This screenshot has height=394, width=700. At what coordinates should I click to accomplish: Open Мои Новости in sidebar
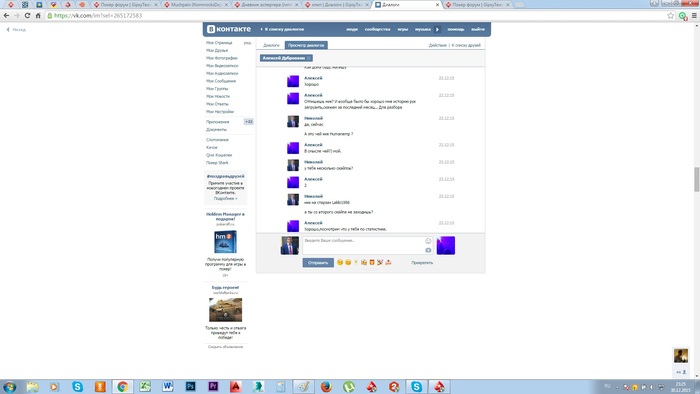[218, 96]
